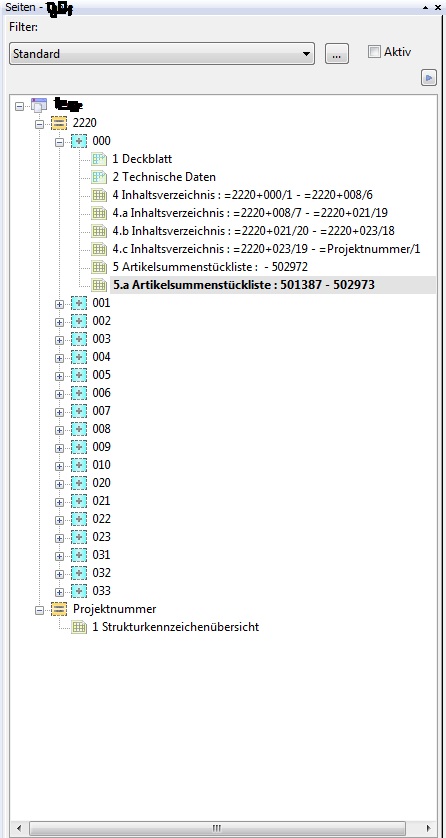The height and width of the screenshot is (838, 446).
Task: Enable the Aktiv filter checkbox
Action: [374, 52]
